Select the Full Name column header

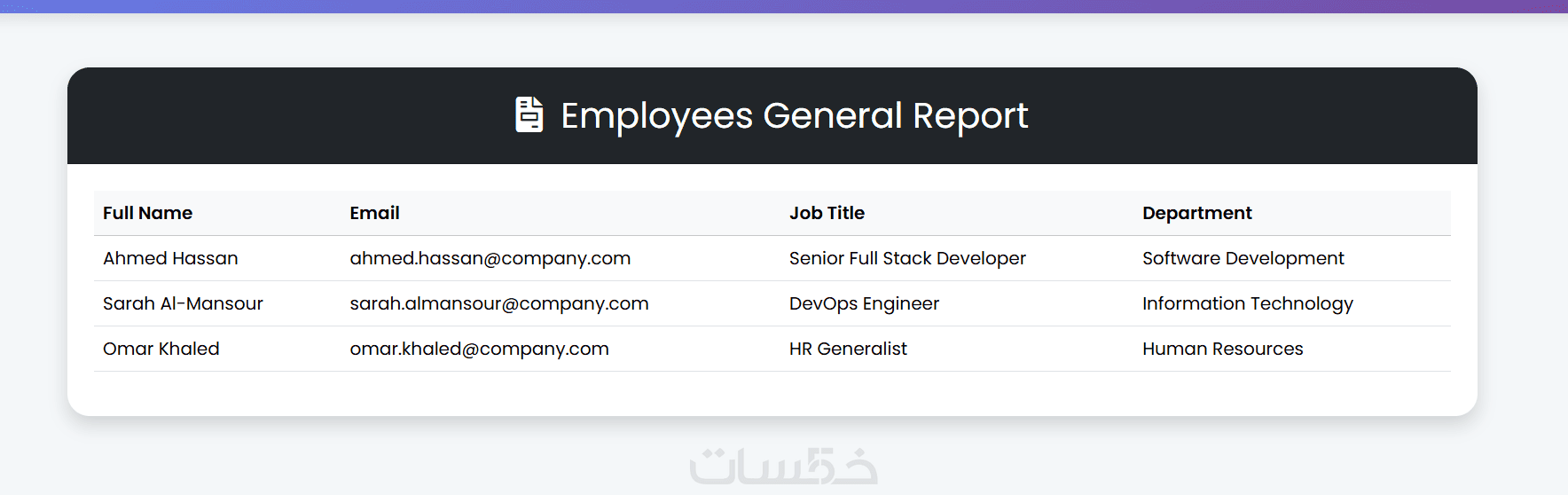point(147,213)
